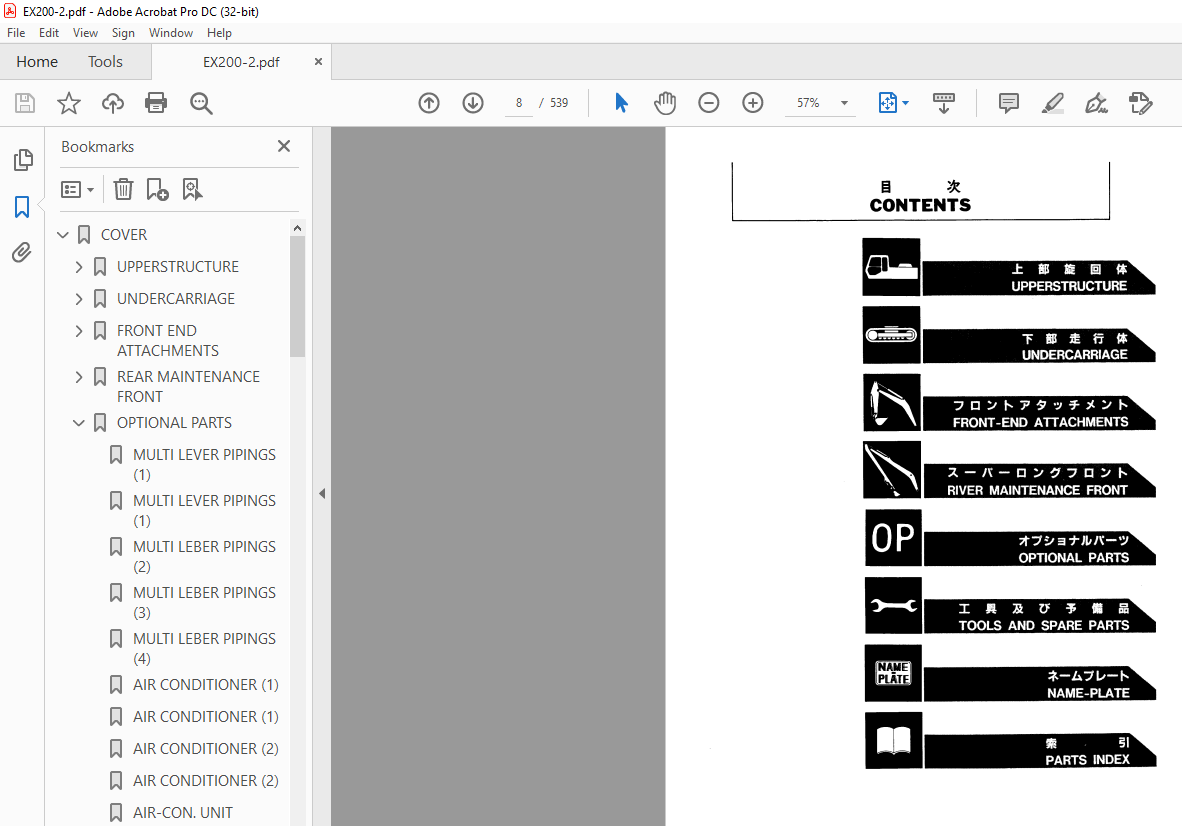1182x826 pixels.
Task: Close the Bookmarks panel
Action: coord(283,146)
